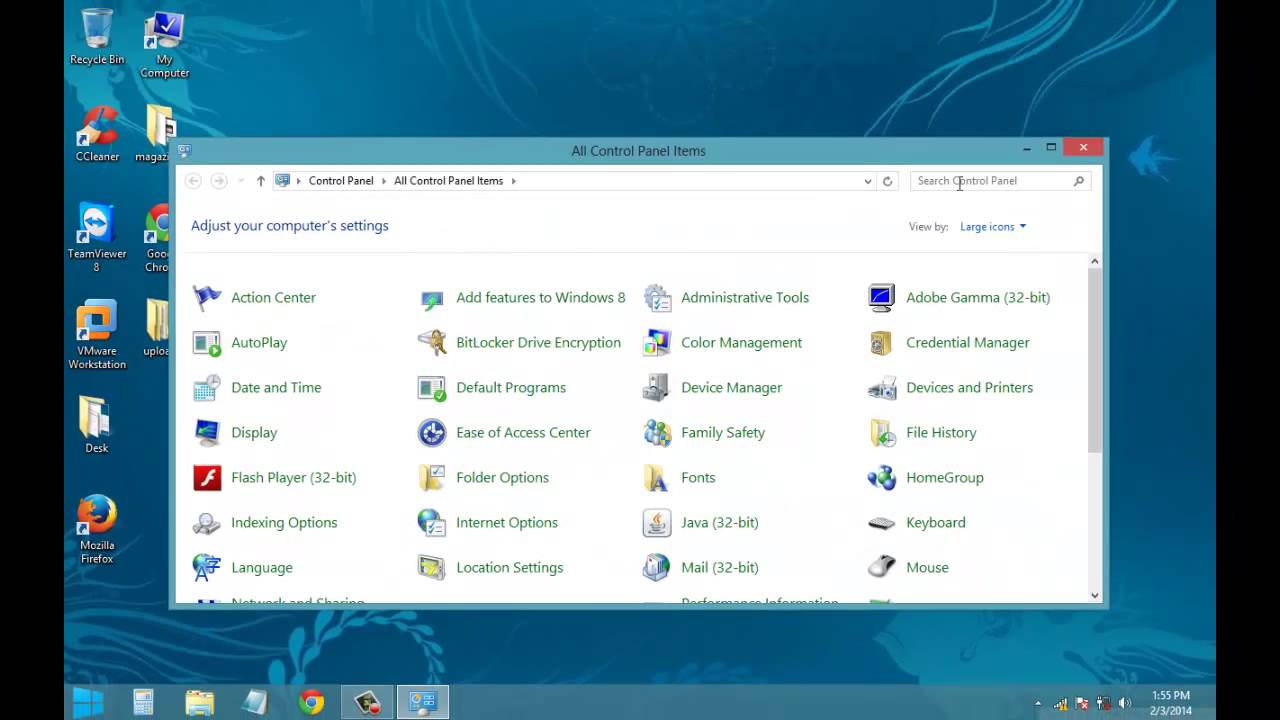Open the Mouse settings link
1280x720 pixels.
(x=927, y=567)
